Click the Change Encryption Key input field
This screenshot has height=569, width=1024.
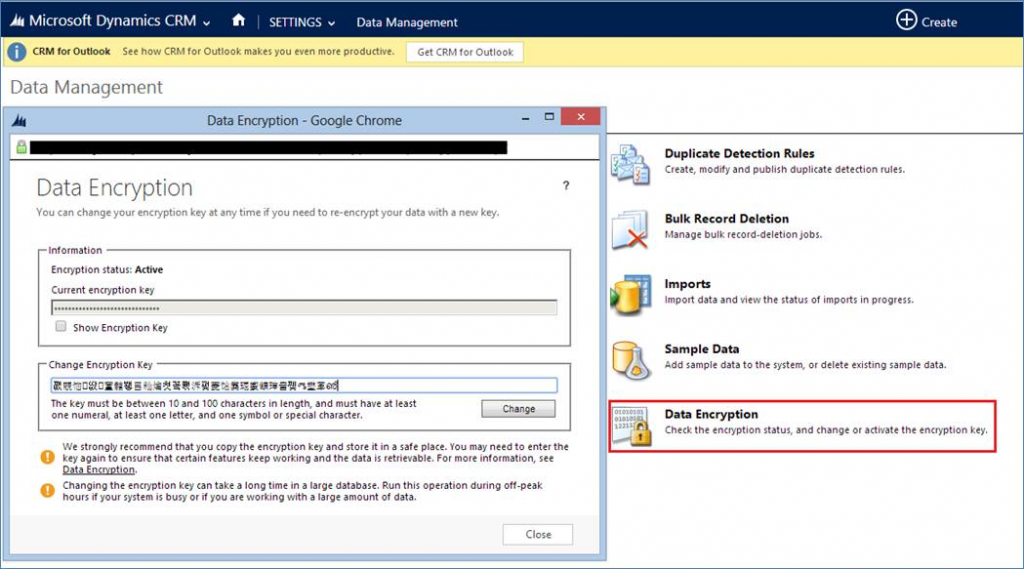(304, 385)
